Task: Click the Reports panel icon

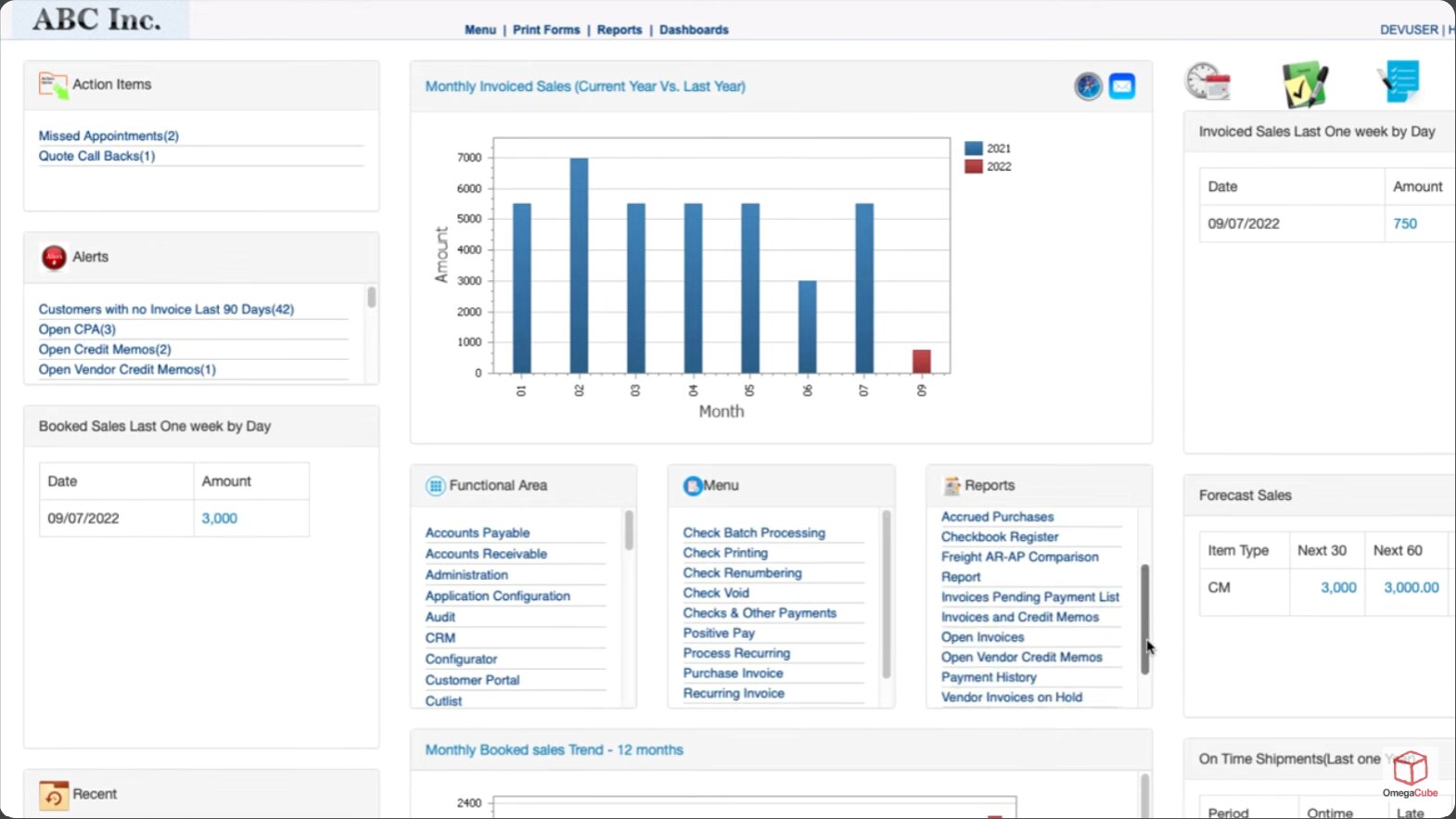Action: 952,486
